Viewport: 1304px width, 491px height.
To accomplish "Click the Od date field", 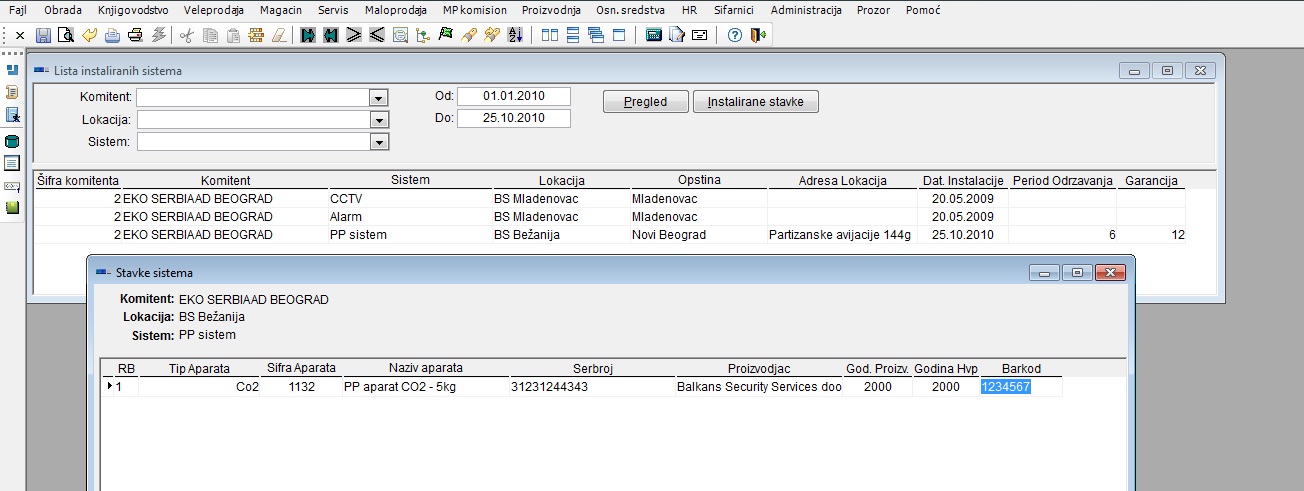I will click(x=514, y=97).
